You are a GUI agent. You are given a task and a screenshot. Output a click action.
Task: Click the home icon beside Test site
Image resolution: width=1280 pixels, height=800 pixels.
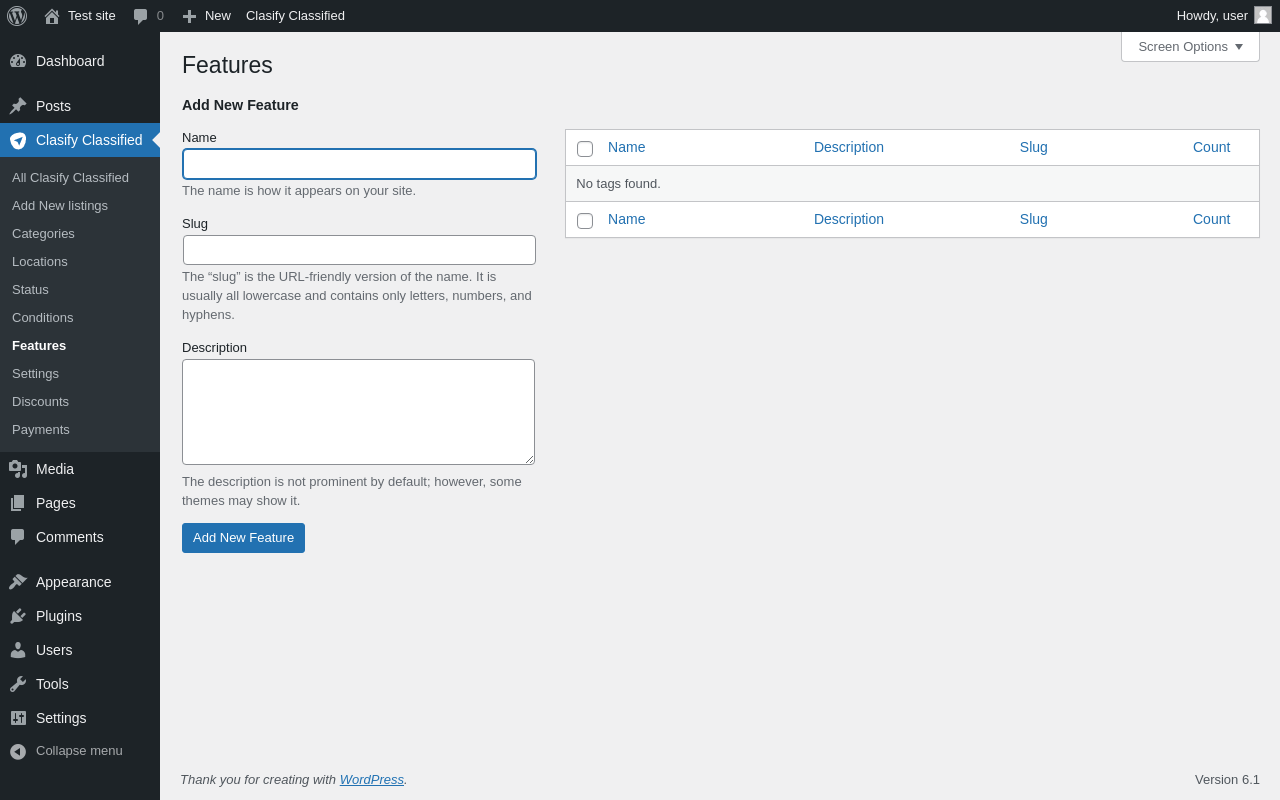(x=52, y=16)
